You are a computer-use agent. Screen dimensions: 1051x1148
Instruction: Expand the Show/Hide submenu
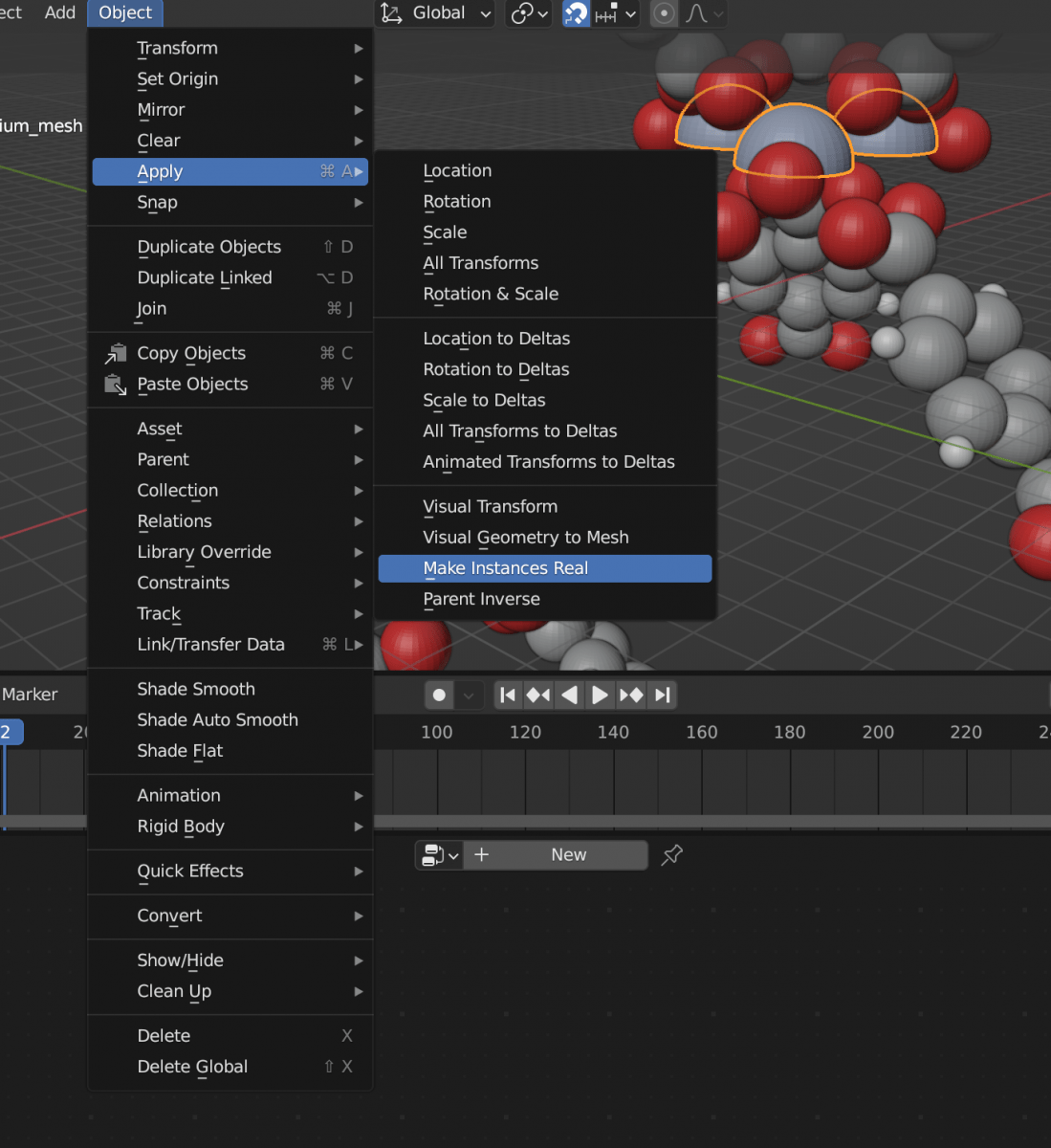point(230,960)
